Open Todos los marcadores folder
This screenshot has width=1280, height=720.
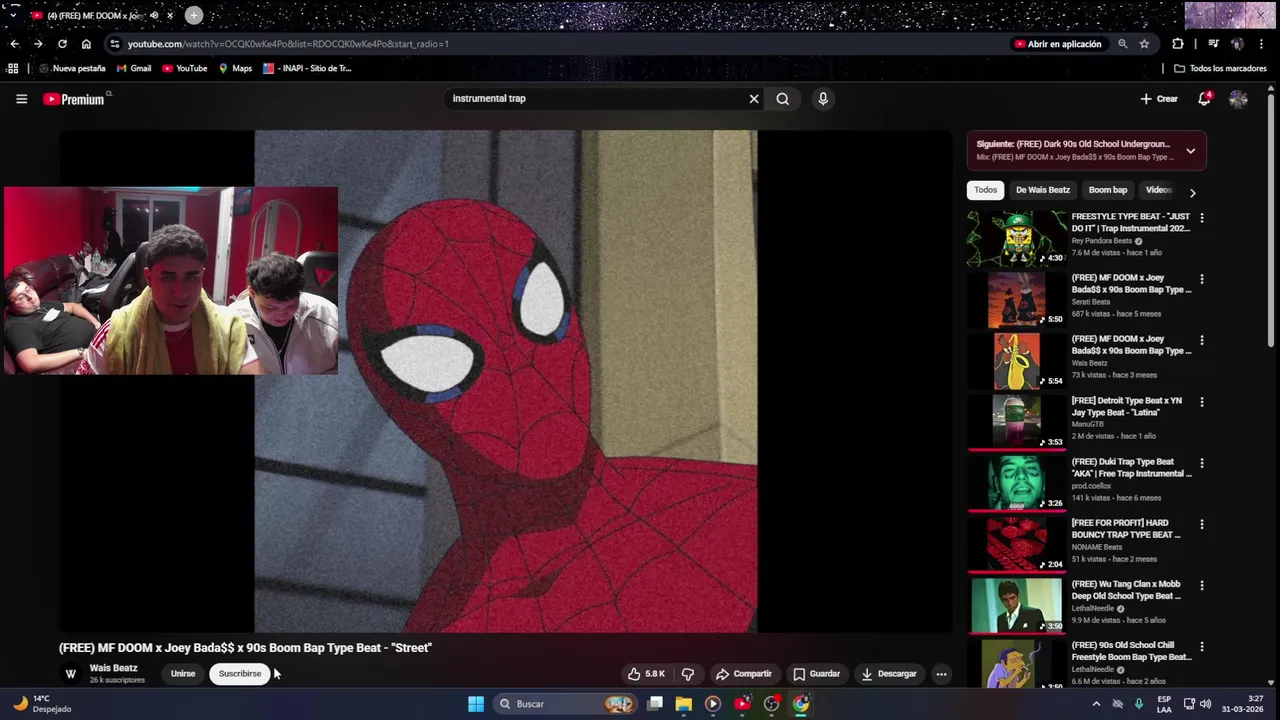tap(1220, 68)
